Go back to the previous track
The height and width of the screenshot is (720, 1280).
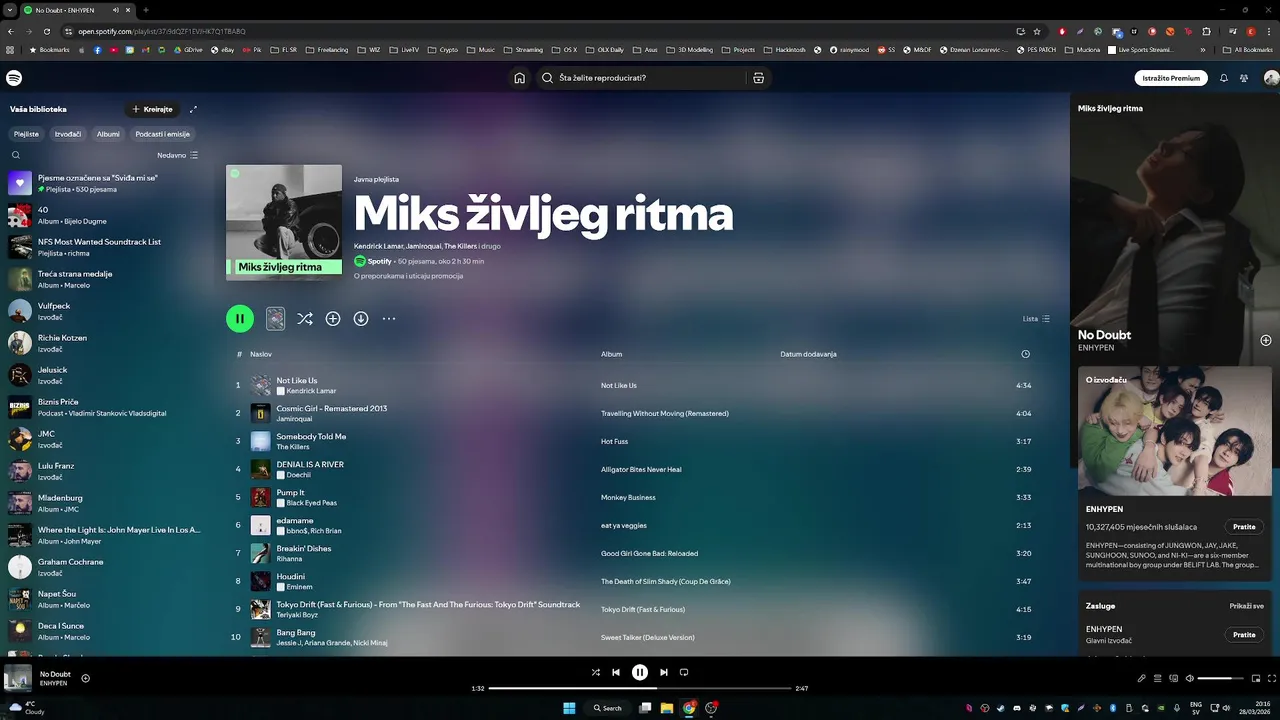click(x=616, y=672)
